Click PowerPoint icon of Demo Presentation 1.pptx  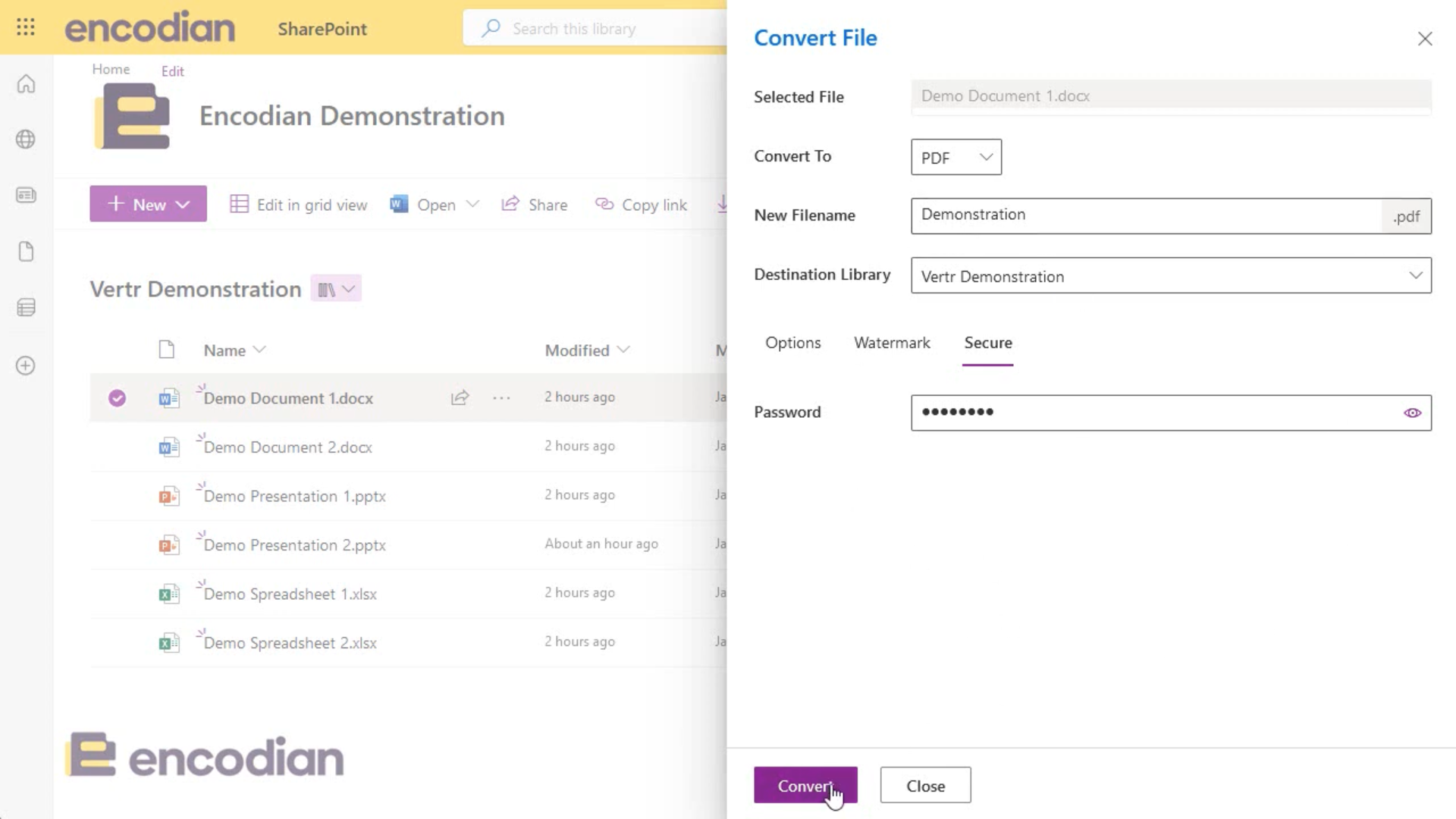click(168, 496)
